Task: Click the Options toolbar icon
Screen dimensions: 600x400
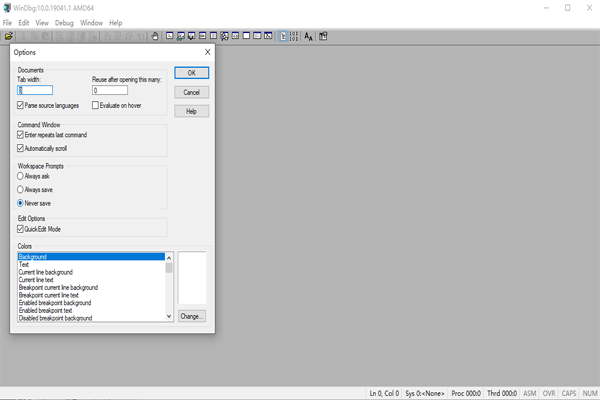Action: (323, 36)
